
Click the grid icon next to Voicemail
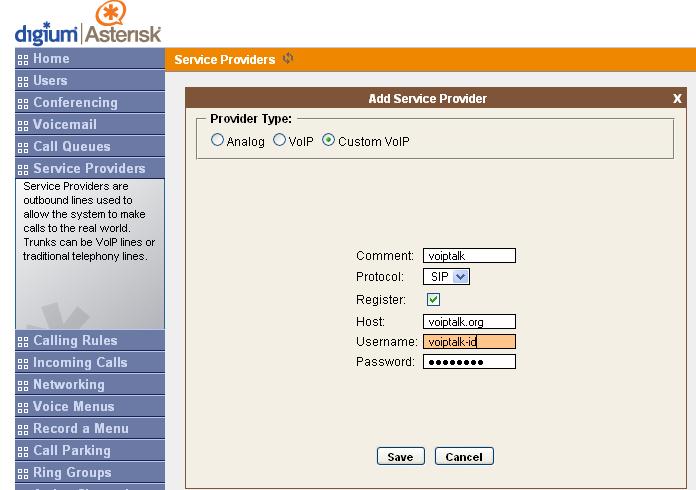pos(23,126)
